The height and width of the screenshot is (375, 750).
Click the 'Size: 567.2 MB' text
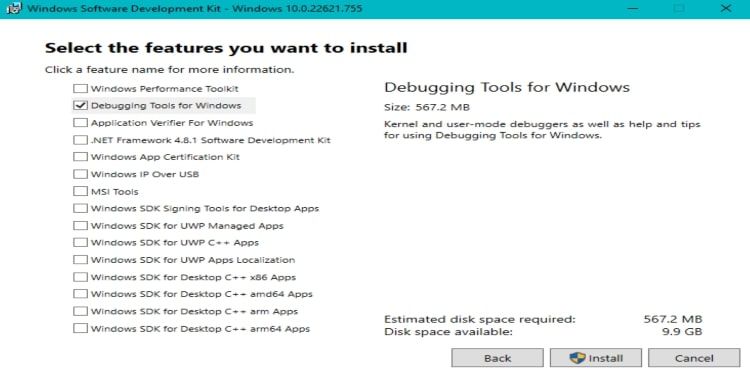[427, 107]
